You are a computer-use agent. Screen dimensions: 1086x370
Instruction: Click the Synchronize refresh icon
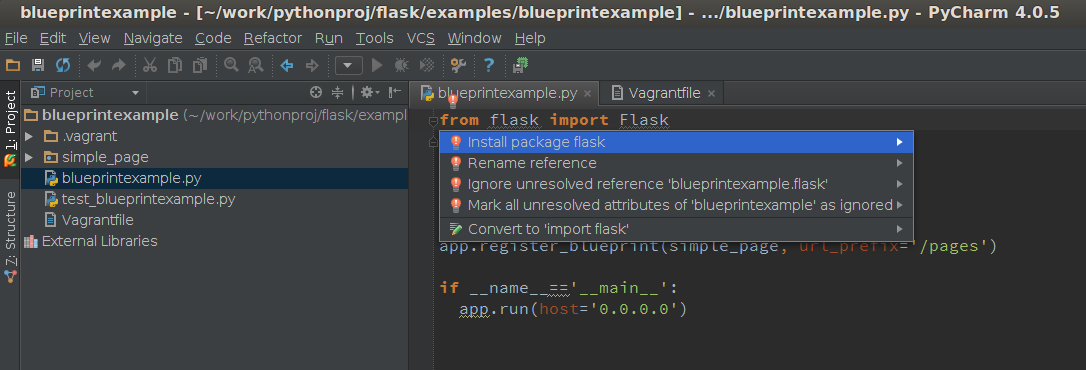point(63,65)
